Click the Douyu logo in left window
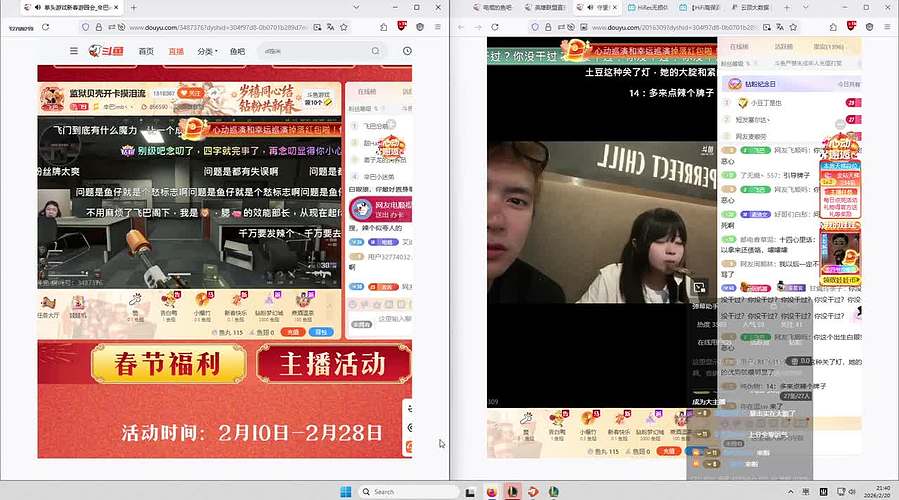The image size is (899, 500). point(107,51)
